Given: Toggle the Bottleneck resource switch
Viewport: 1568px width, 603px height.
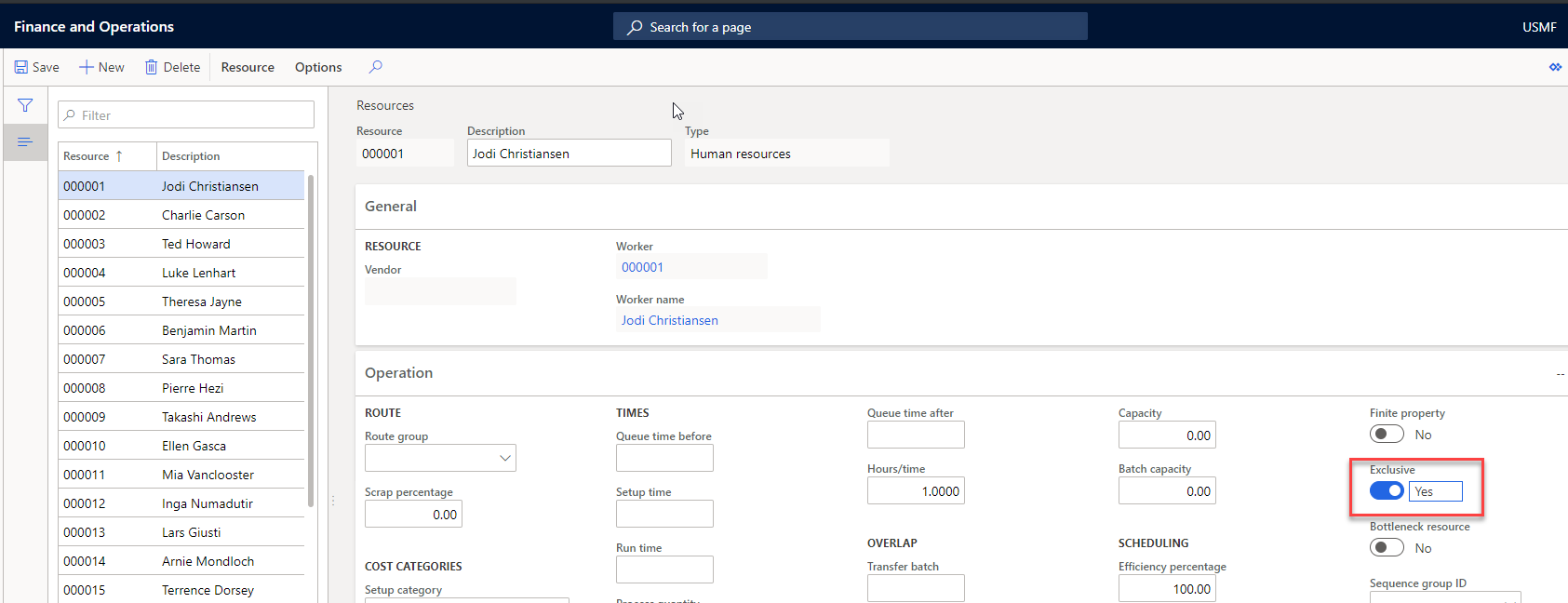Looking at the screenshot, I should (x=1387, y=548).
